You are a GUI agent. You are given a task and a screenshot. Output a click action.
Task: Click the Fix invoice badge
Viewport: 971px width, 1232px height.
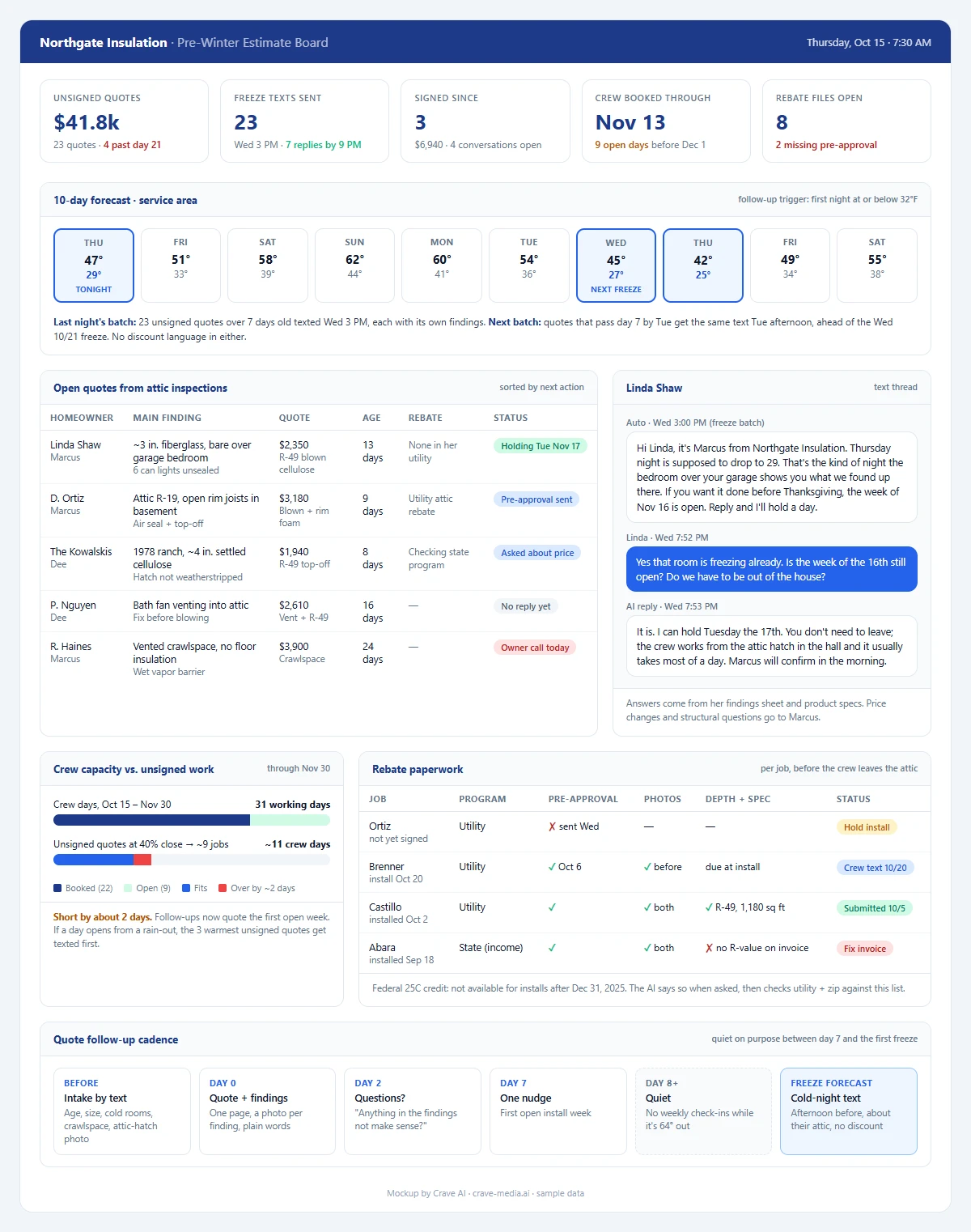[x=865, y=949]
